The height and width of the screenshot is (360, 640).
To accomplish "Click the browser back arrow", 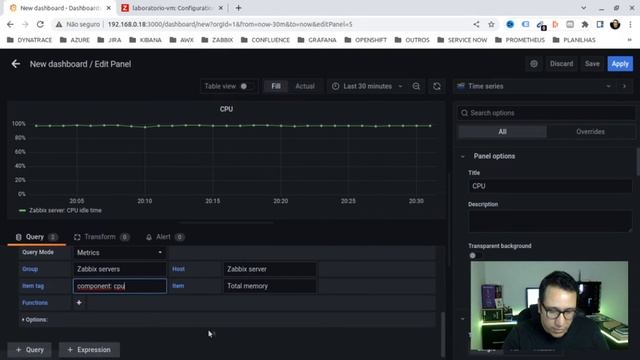I will pos(10,24).
